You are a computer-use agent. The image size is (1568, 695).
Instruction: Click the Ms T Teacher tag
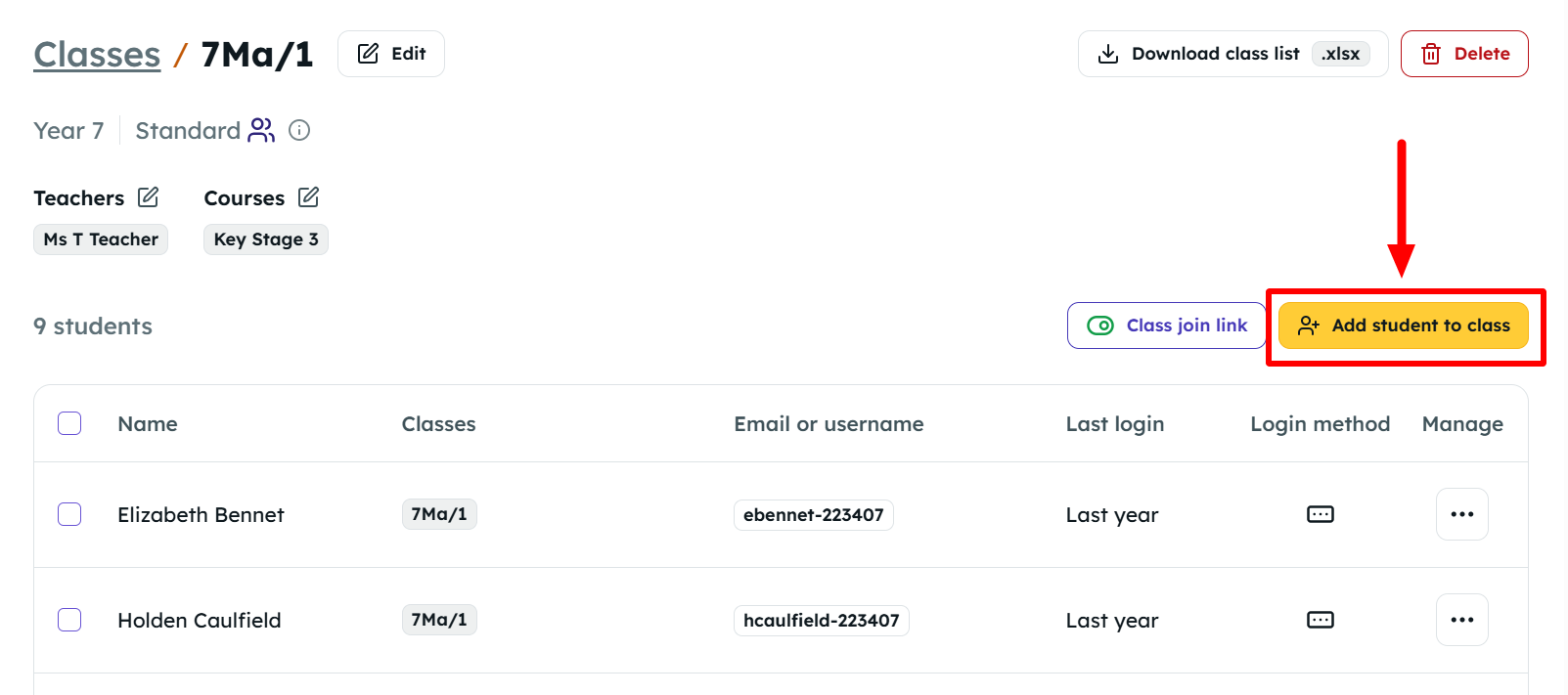pos(101,239)
